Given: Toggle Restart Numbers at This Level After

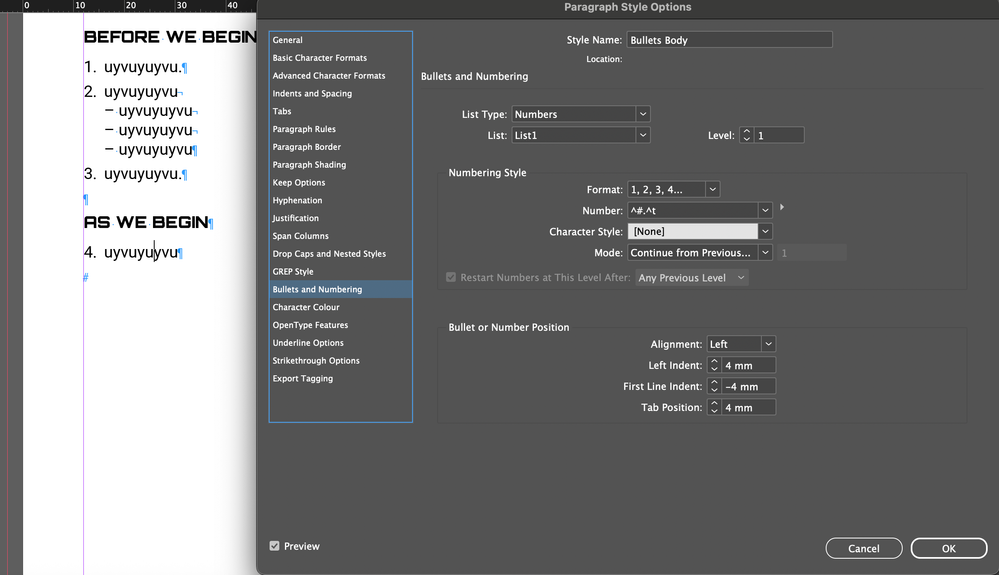Looking at the screenshot, I should [451, 277].
